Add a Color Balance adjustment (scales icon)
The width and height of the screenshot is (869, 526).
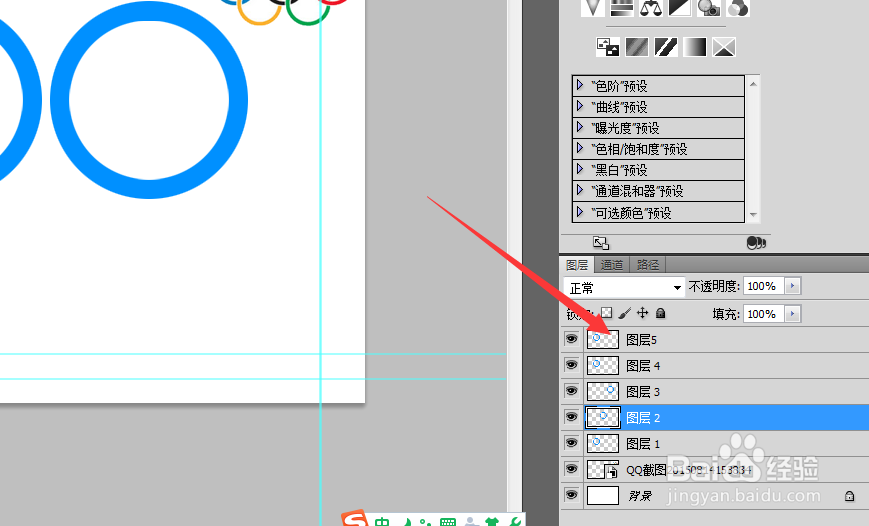click(x=651, y=8)
